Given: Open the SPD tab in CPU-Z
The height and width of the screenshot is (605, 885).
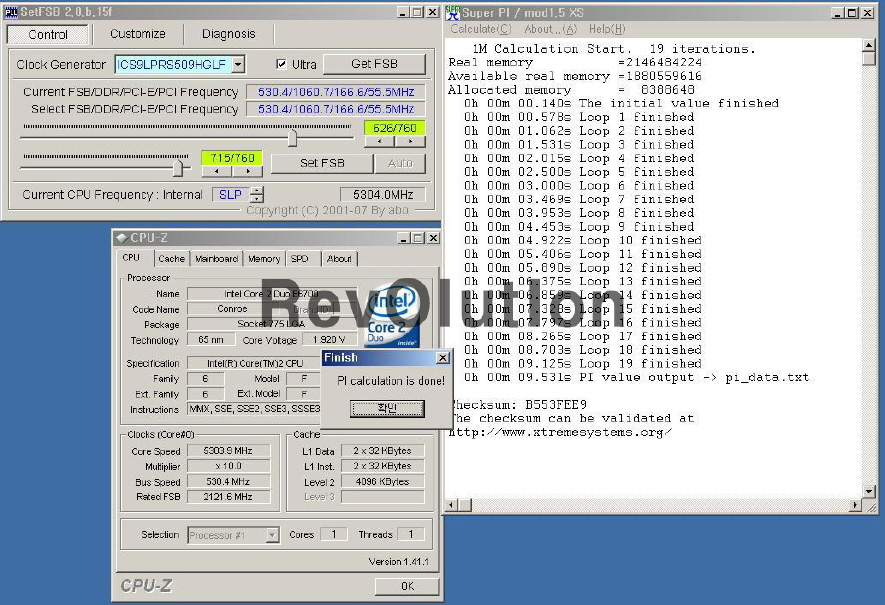Looking at the screenshot, I should click(300, 258).
